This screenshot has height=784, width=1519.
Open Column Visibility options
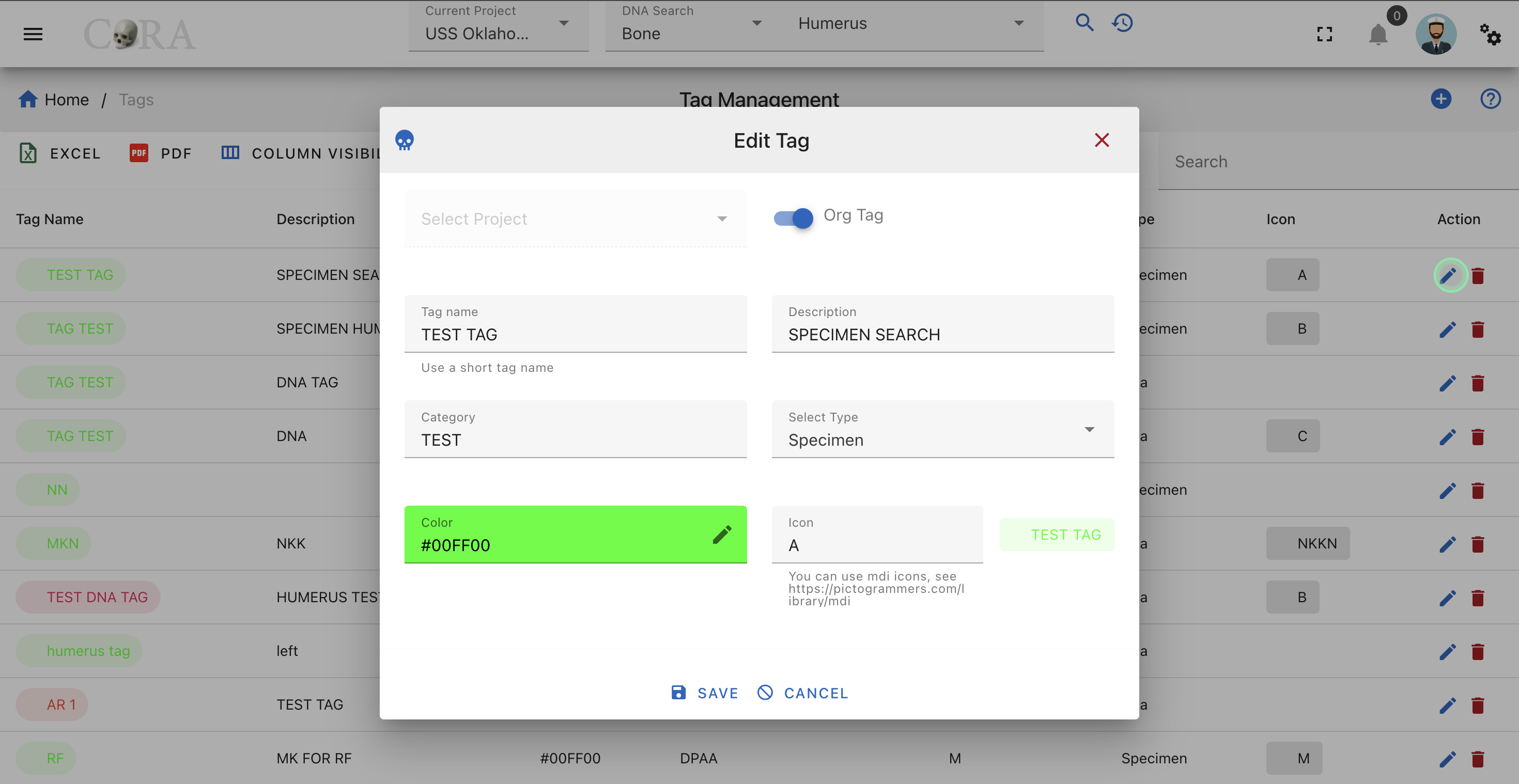[x=301, y=153]
